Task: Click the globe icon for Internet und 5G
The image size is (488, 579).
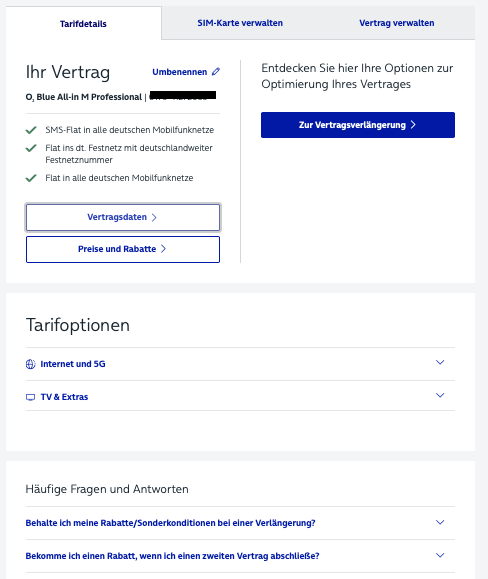Action: [x=31, y=364]
